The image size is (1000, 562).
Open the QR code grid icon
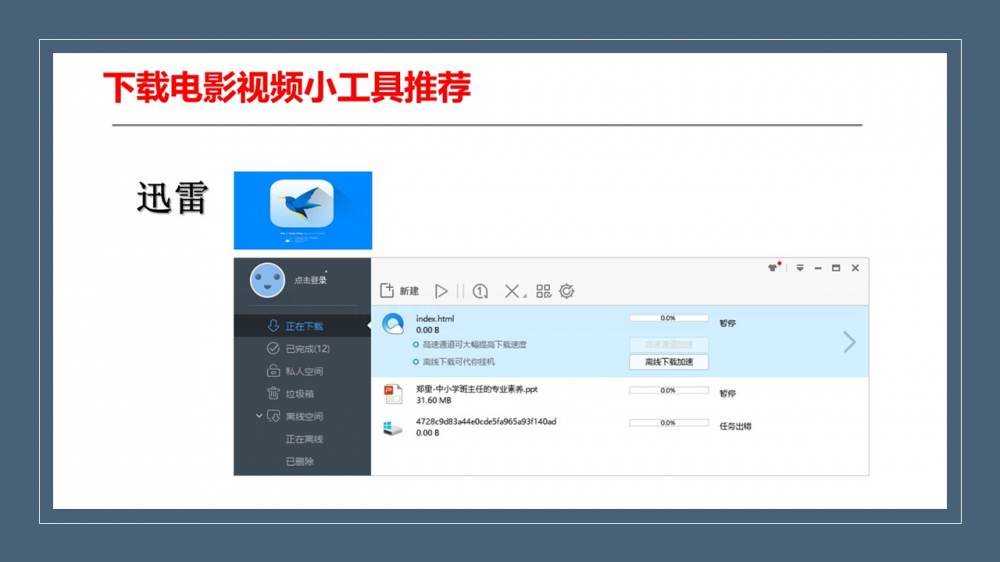[543, 291]
